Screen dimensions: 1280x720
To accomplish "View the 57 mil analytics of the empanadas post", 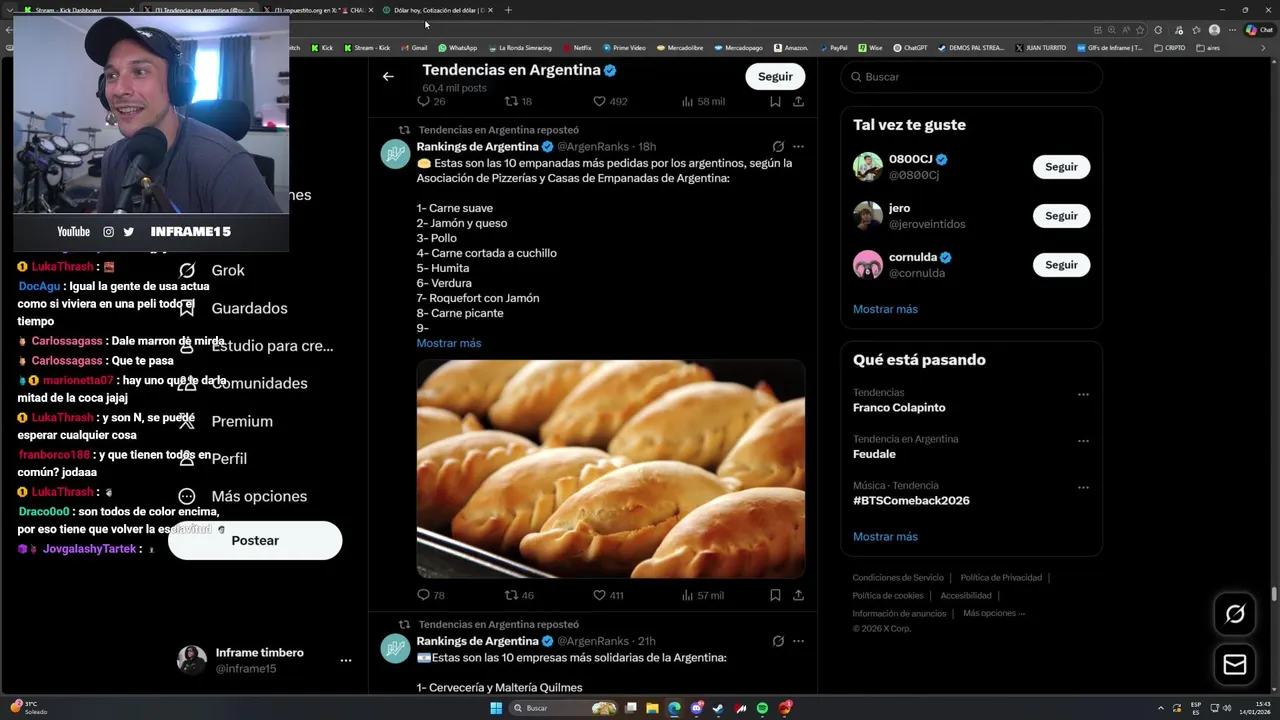I will [702, 595].
